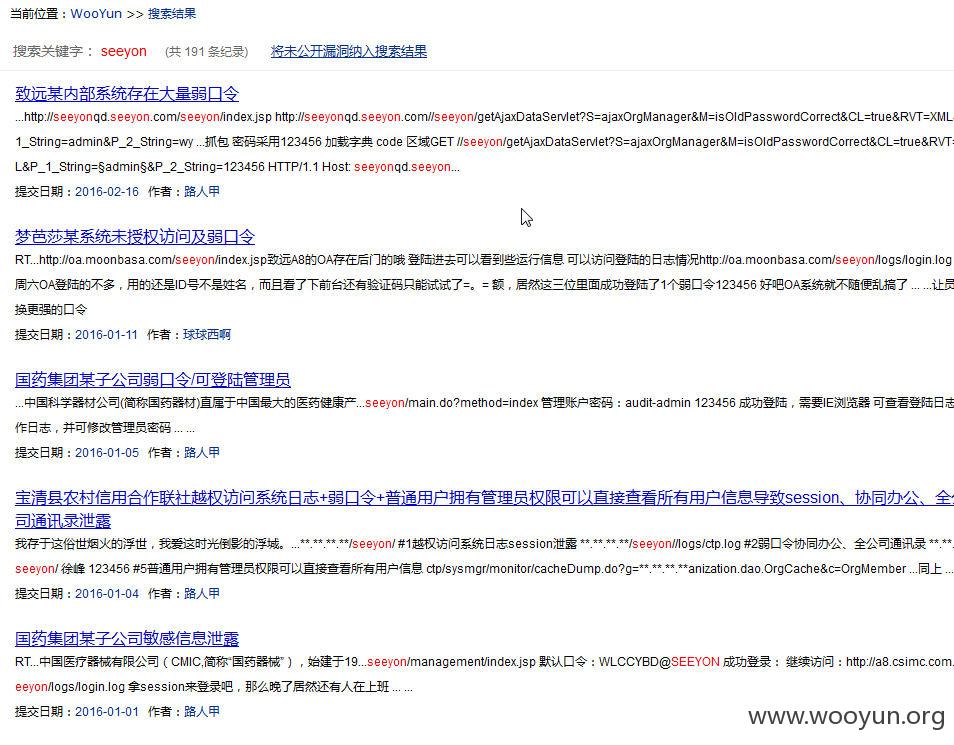Click snippet line starting with 周六OA登陆的不多

click(x=484, y=285)
